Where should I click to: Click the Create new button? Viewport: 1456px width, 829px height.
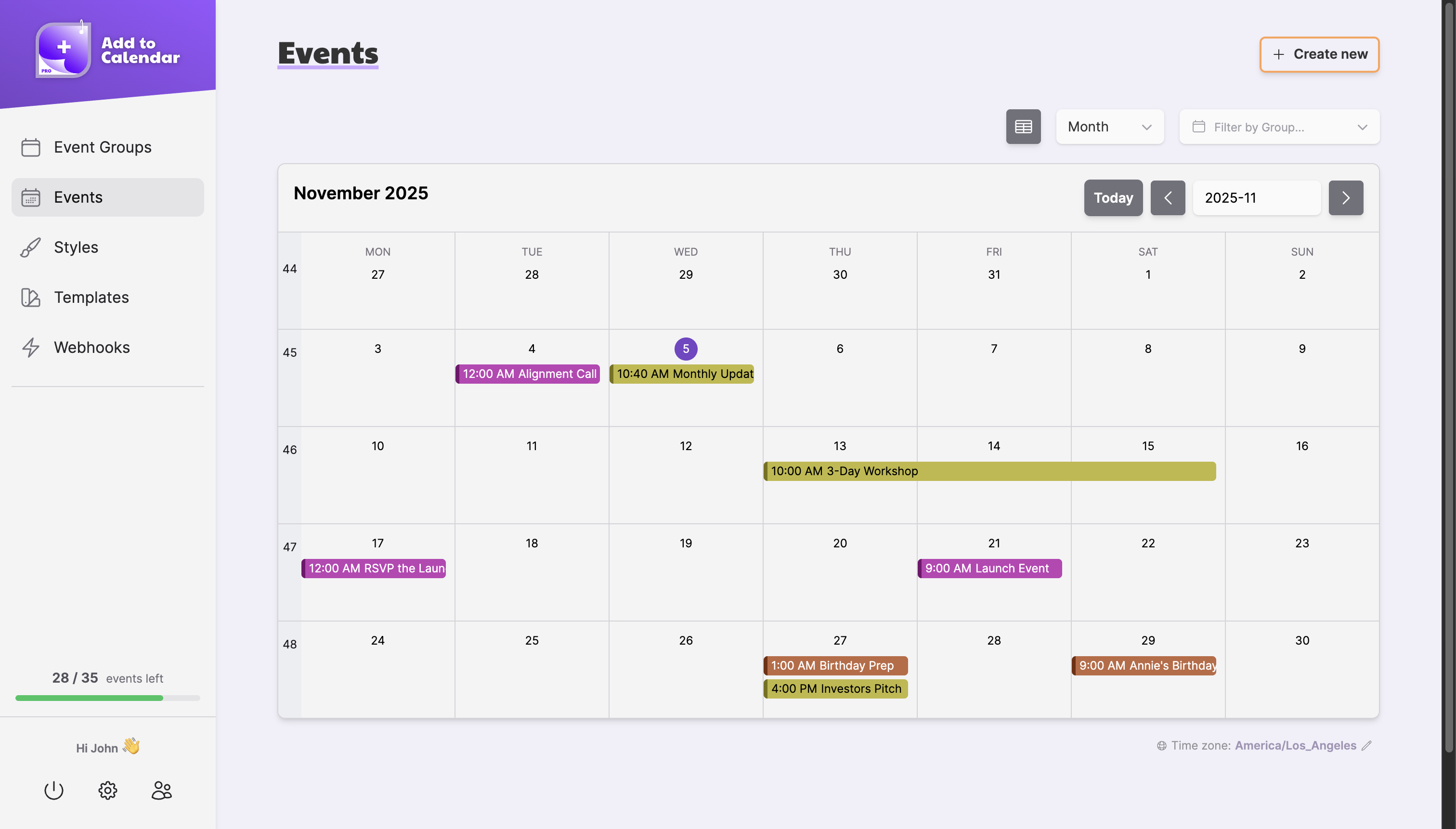[1318, 54]
